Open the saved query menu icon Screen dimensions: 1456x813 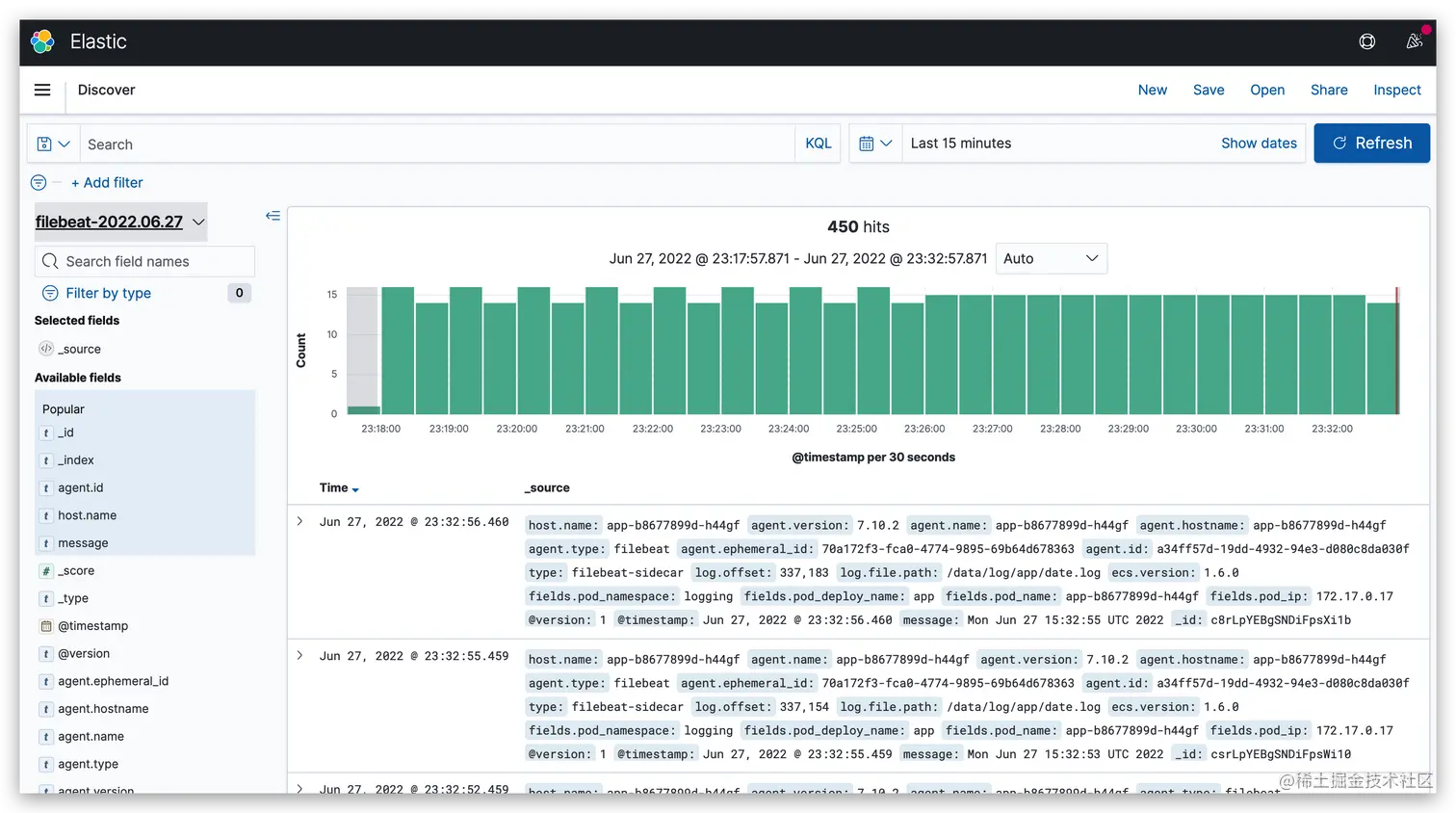click(x=53, y=144)
